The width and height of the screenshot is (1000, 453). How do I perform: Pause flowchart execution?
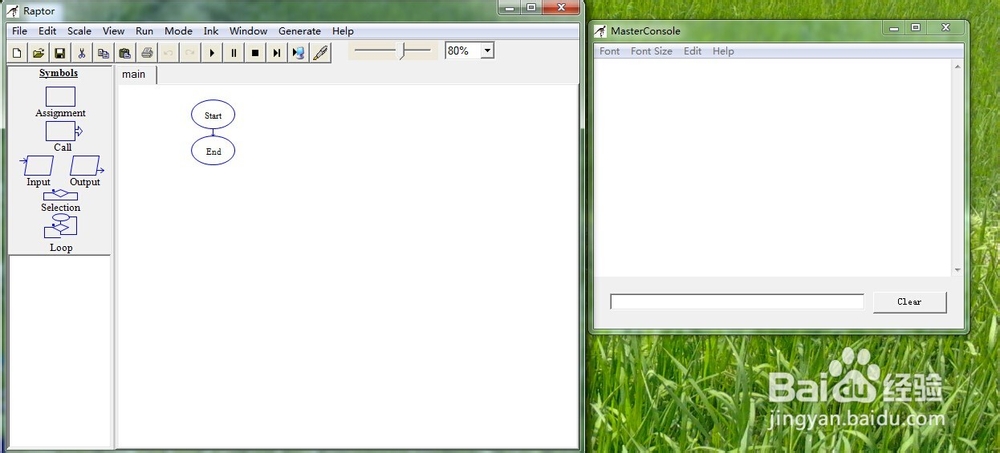pos(233,53)
